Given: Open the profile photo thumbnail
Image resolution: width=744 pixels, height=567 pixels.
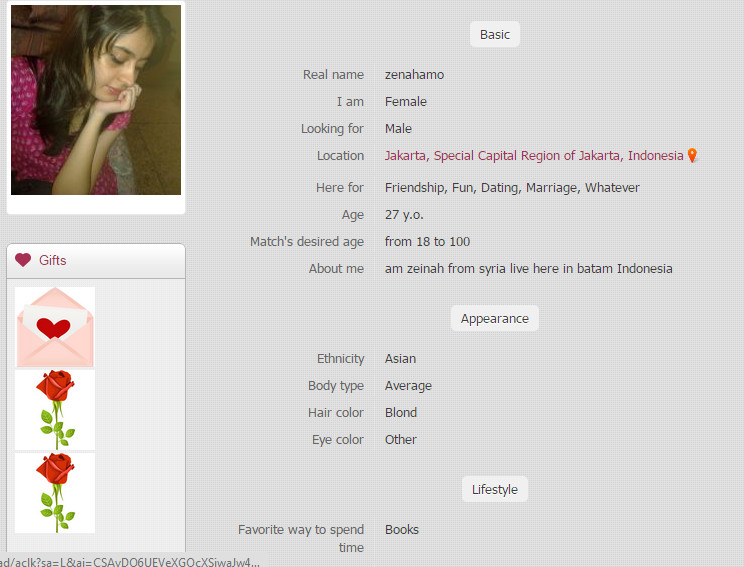Looking at the screenshot, I should click(96, 100).
